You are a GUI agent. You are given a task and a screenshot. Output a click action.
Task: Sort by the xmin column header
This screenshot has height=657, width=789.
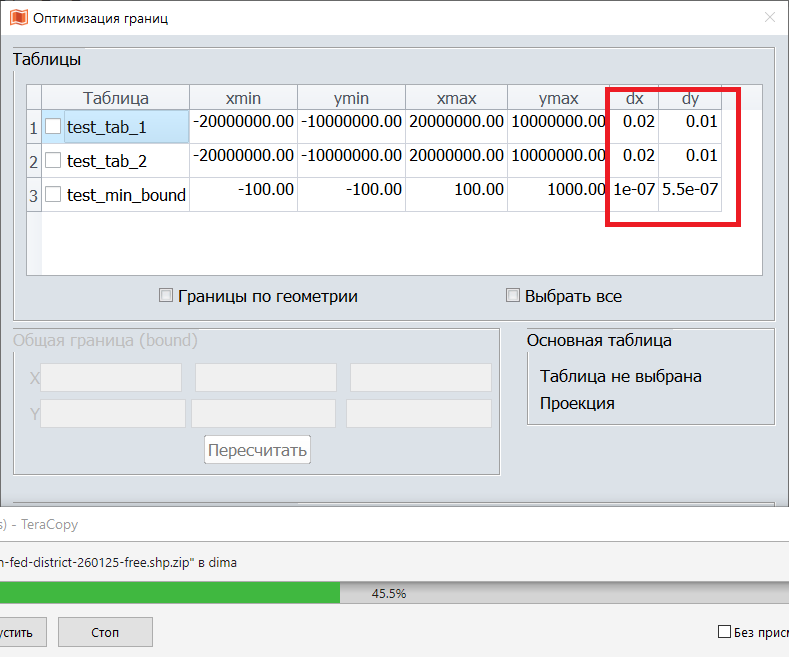tap(243, 98)
